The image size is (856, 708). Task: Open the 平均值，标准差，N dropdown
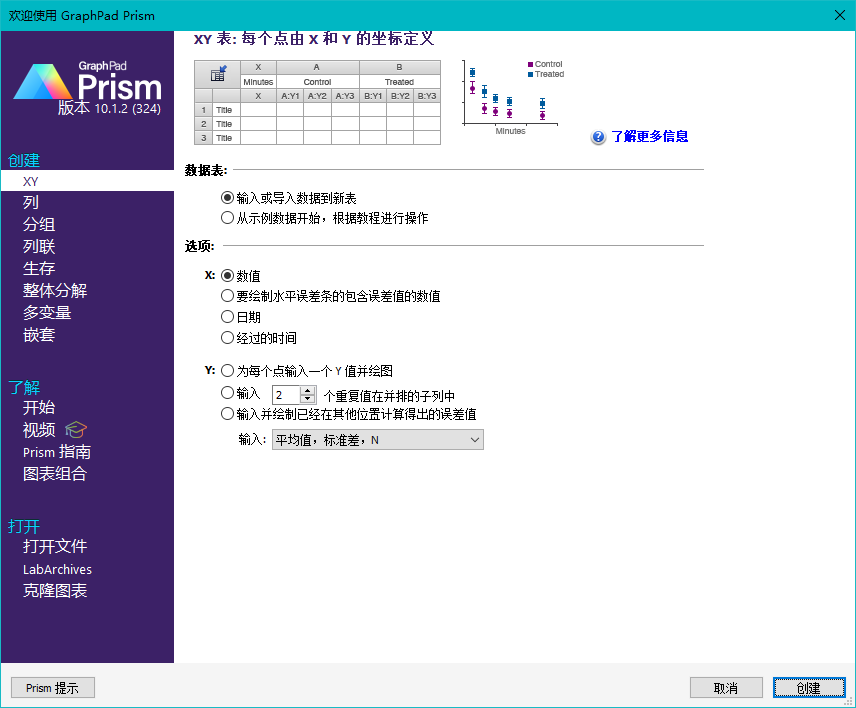click(x=378, y=439)
